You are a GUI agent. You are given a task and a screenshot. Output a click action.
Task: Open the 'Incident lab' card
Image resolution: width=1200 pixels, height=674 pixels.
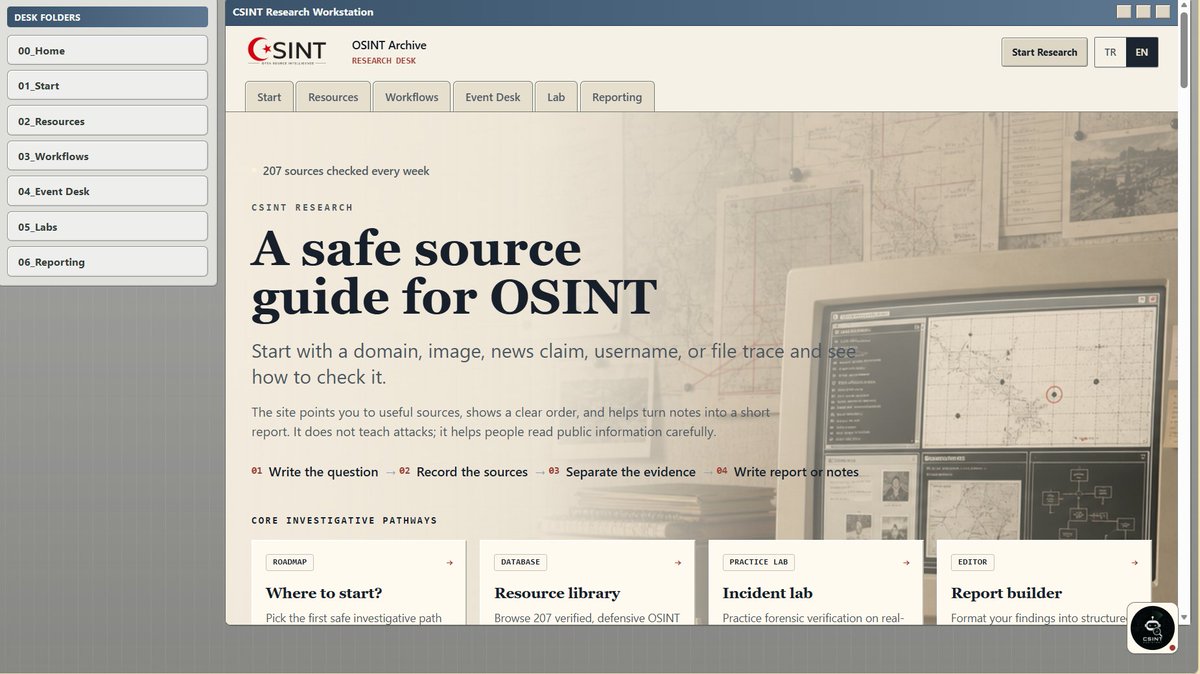(816, 583)
